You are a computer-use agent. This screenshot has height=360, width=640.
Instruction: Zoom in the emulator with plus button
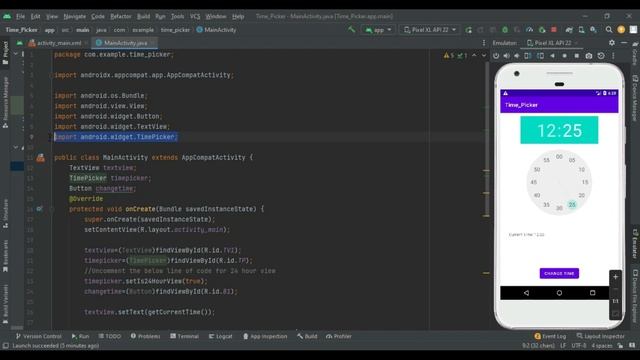click(x=615, y=277)
